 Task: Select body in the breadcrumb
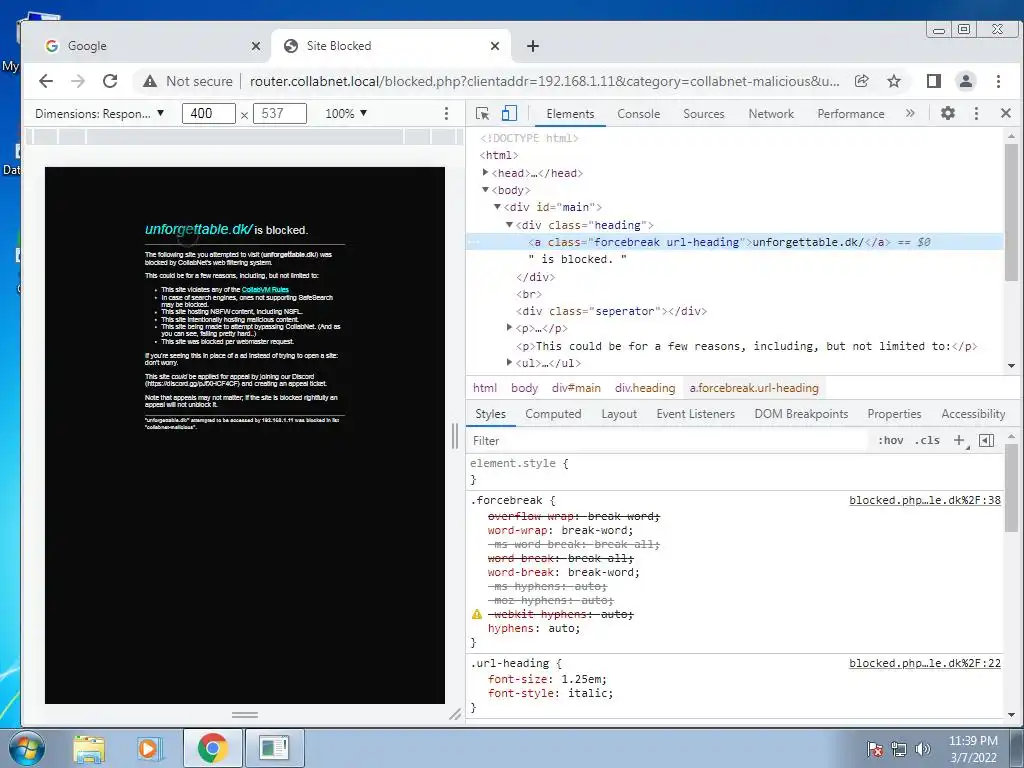click(x=524, y=388)
